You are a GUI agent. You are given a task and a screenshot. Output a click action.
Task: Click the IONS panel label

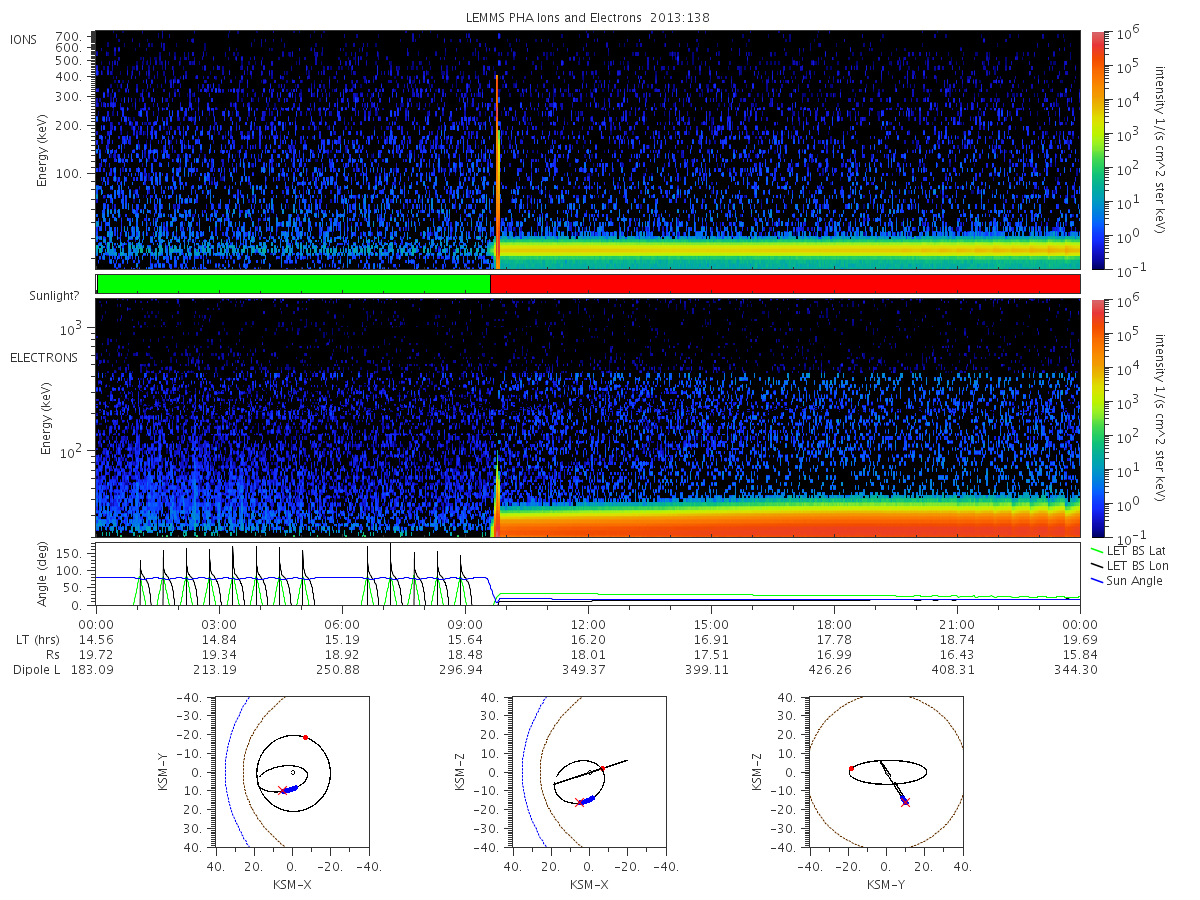click(x=24, y=39)
